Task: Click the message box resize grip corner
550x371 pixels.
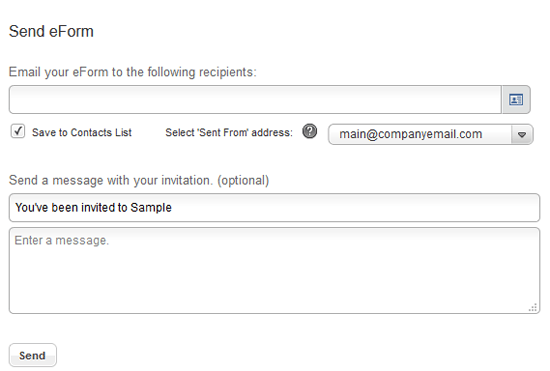Action: 533,308
